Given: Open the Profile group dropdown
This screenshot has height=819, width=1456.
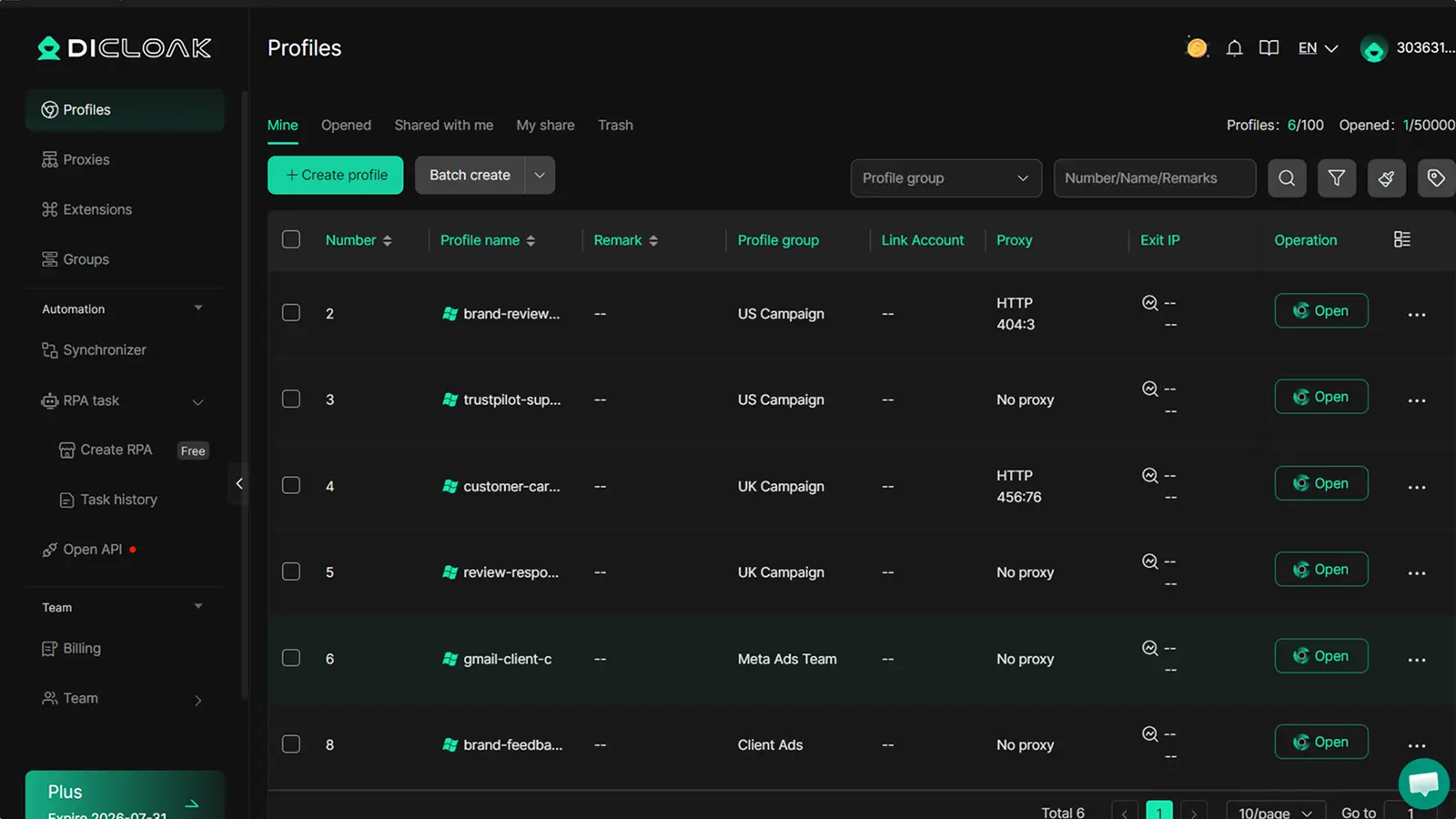Looking at the screenshot, I should coord(945,178).
